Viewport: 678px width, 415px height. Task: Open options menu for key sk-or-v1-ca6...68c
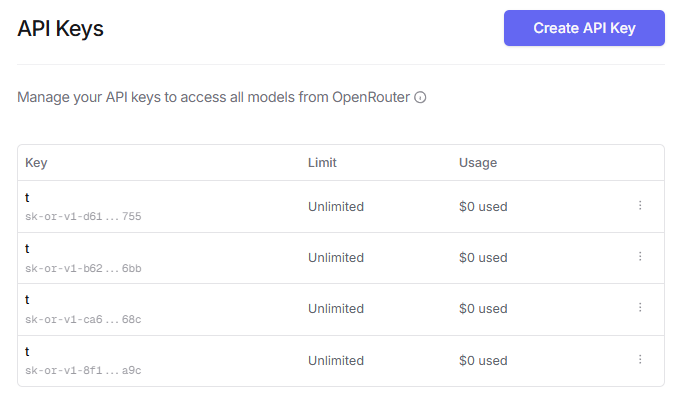[640, 307]
